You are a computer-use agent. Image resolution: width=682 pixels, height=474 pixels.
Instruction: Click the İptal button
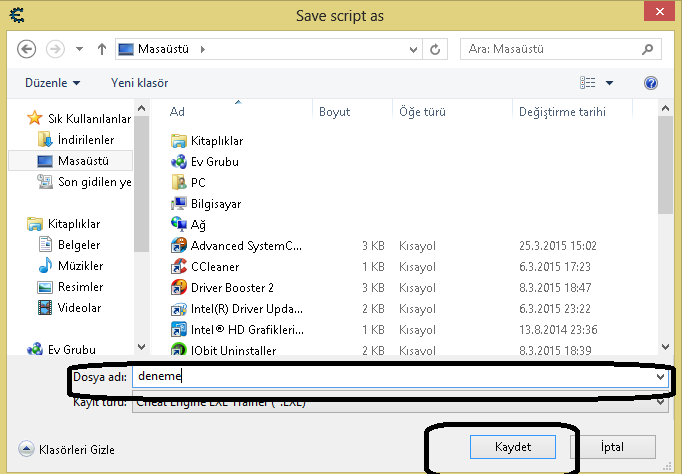(612, 447)
